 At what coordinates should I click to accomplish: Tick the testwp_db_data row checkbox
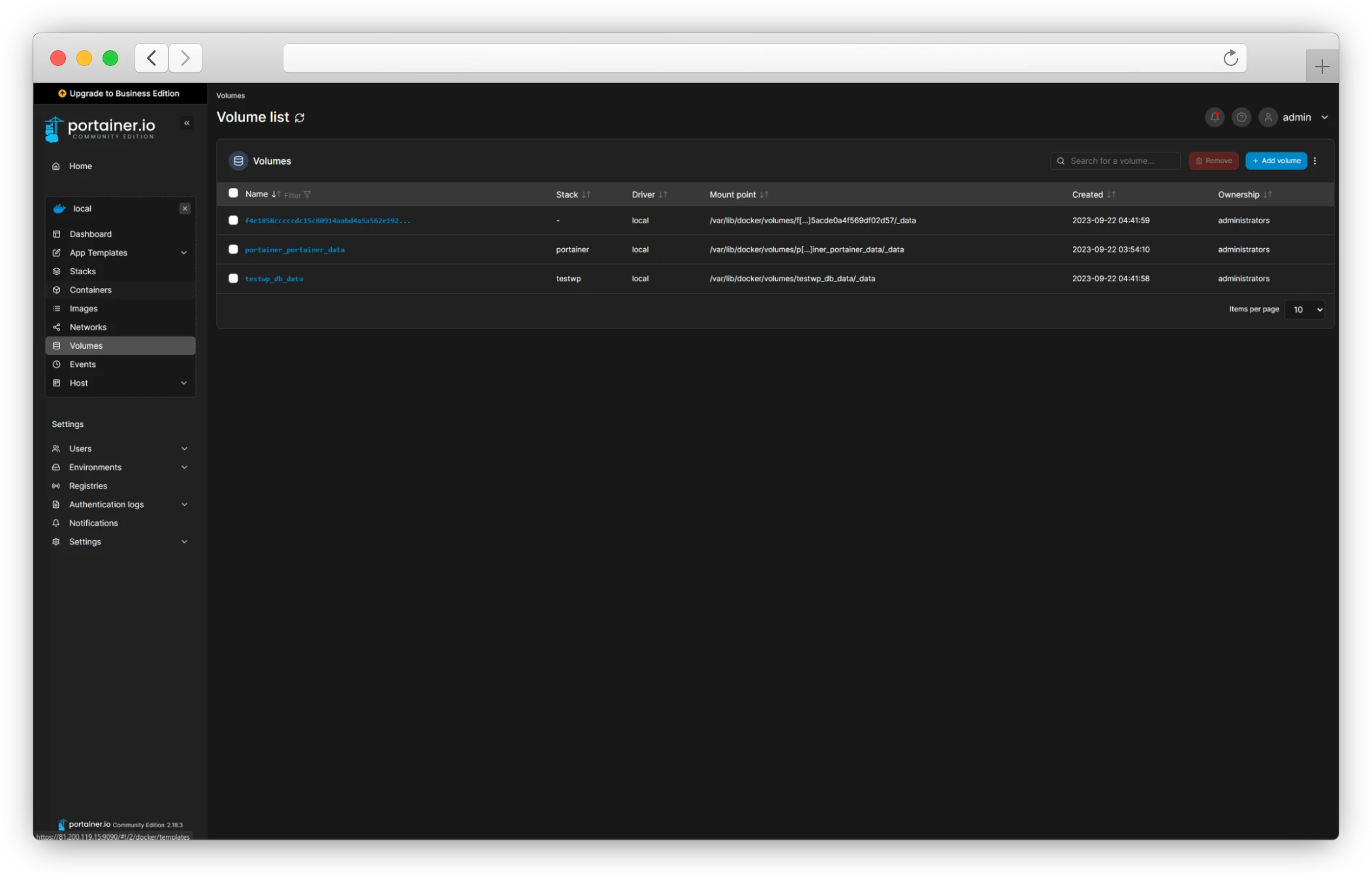[x=233, y=278]
